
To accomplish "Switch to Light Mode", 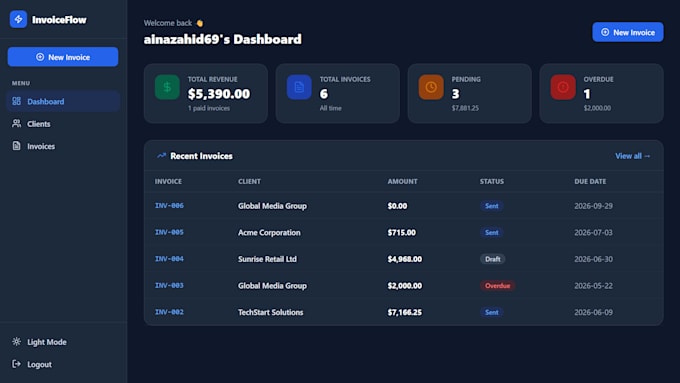I will (63, 342).
